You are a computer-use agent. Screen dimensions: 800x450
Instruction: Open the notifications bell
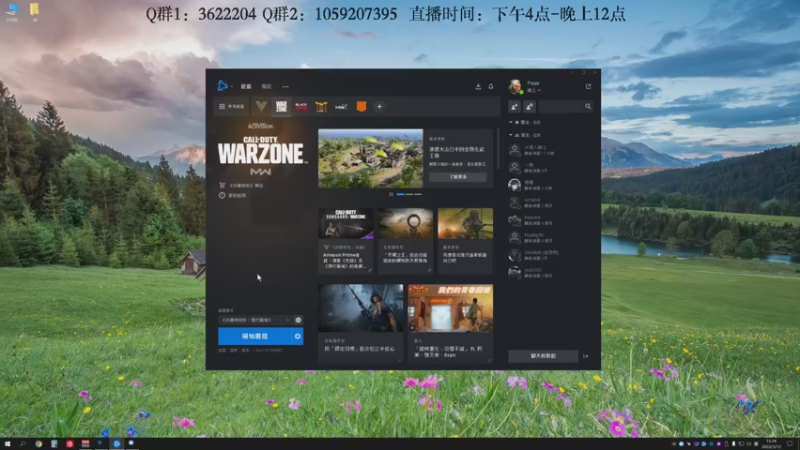[x=491, y=87]
